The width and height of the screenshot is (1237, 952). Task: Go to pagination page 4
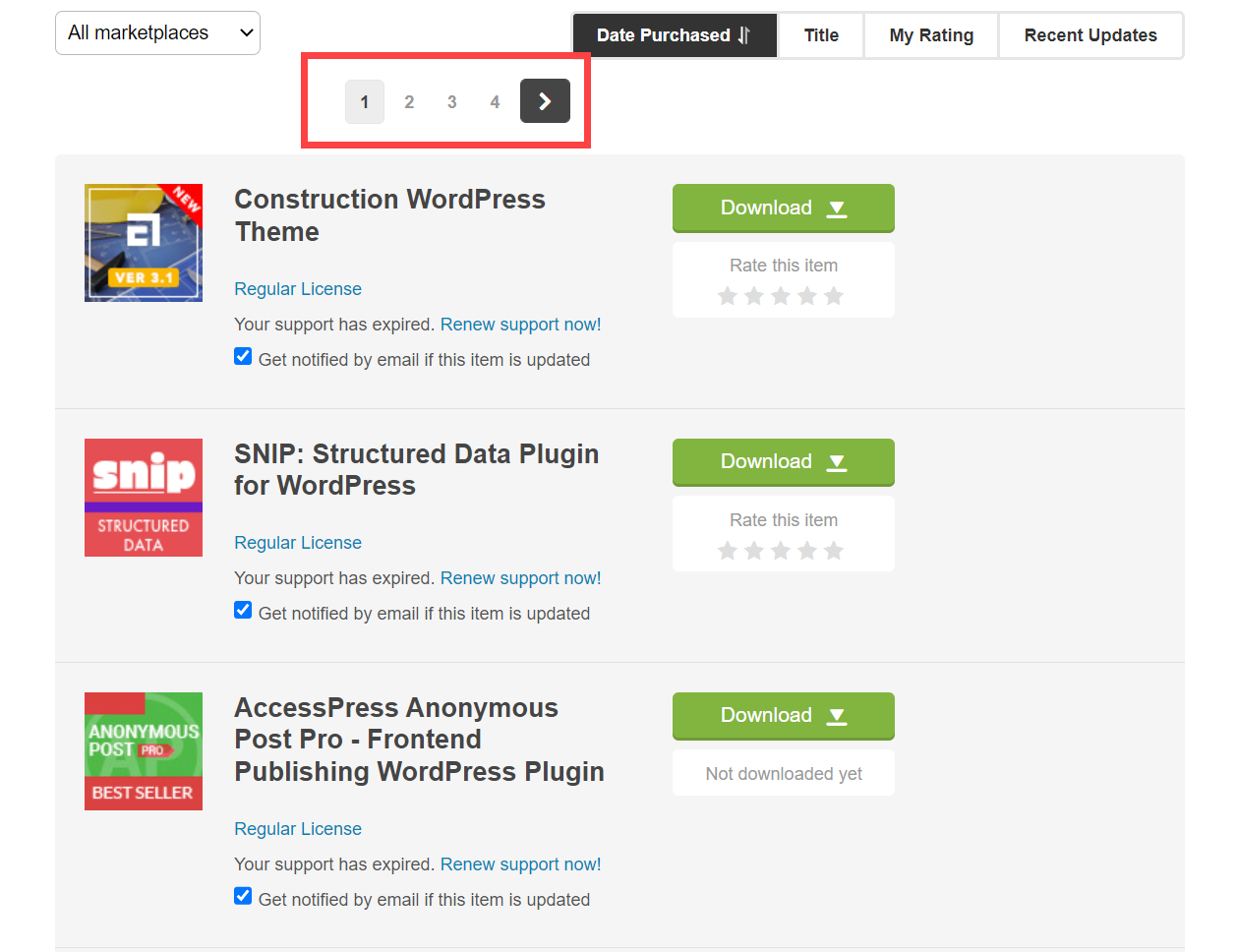[x=495, y=101]
